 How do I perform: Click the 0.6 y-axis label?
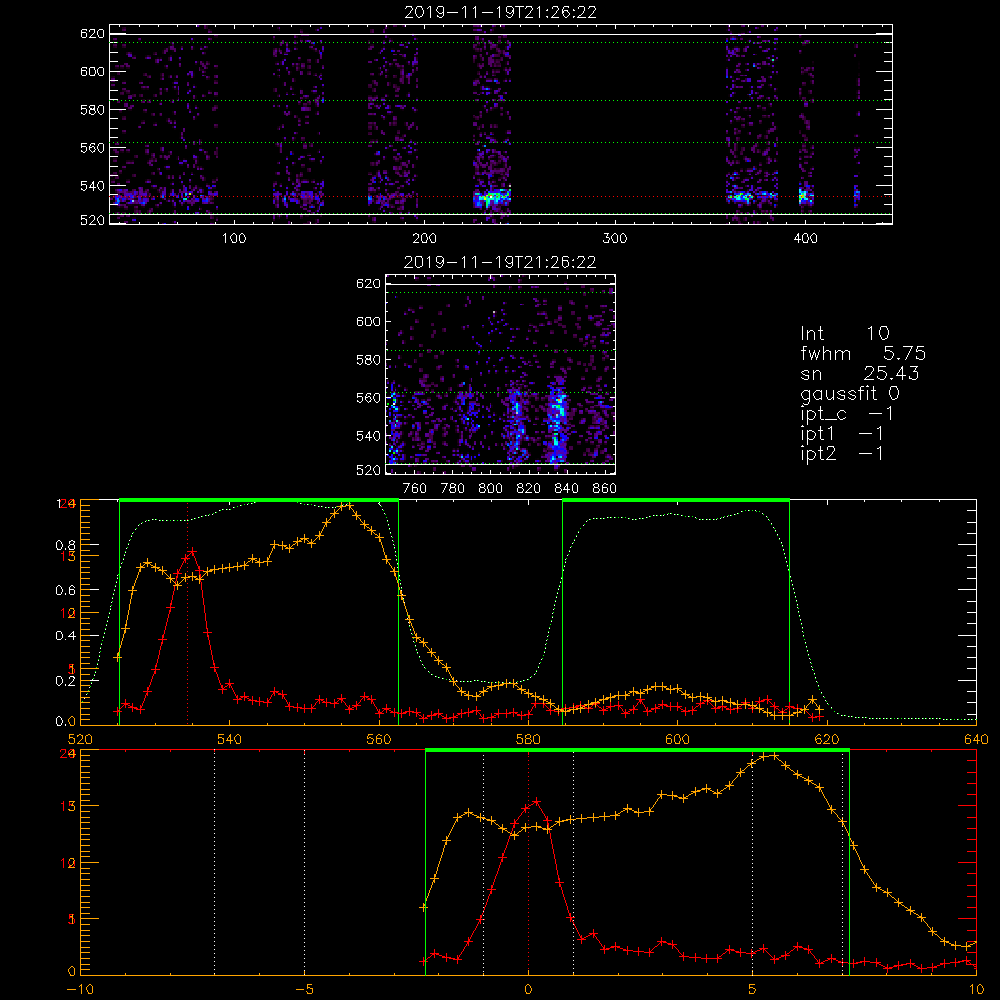click(x=66, y=591)
